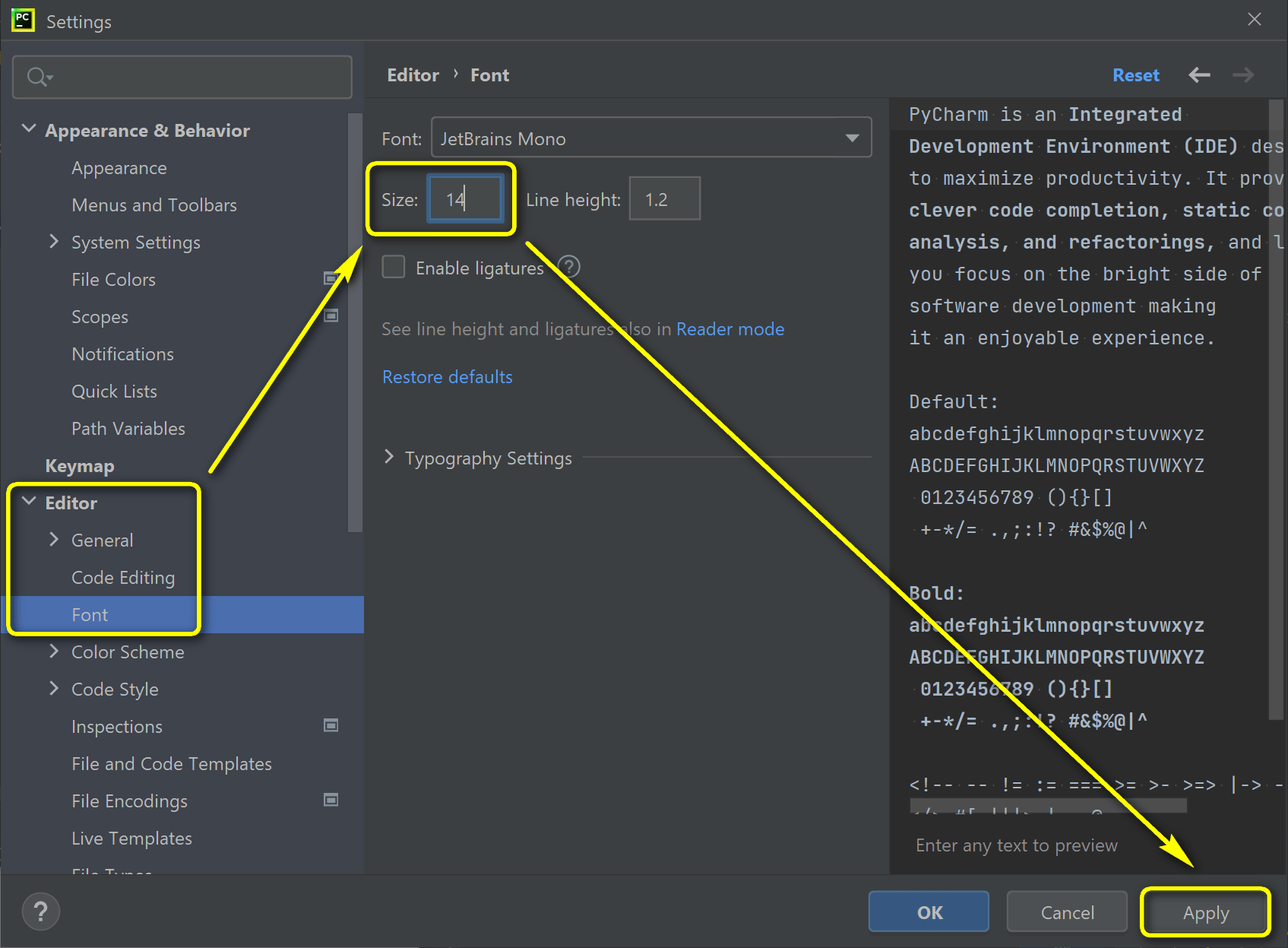Open Reader mode link
This screenshot has width=1288, height=948.
730,329
